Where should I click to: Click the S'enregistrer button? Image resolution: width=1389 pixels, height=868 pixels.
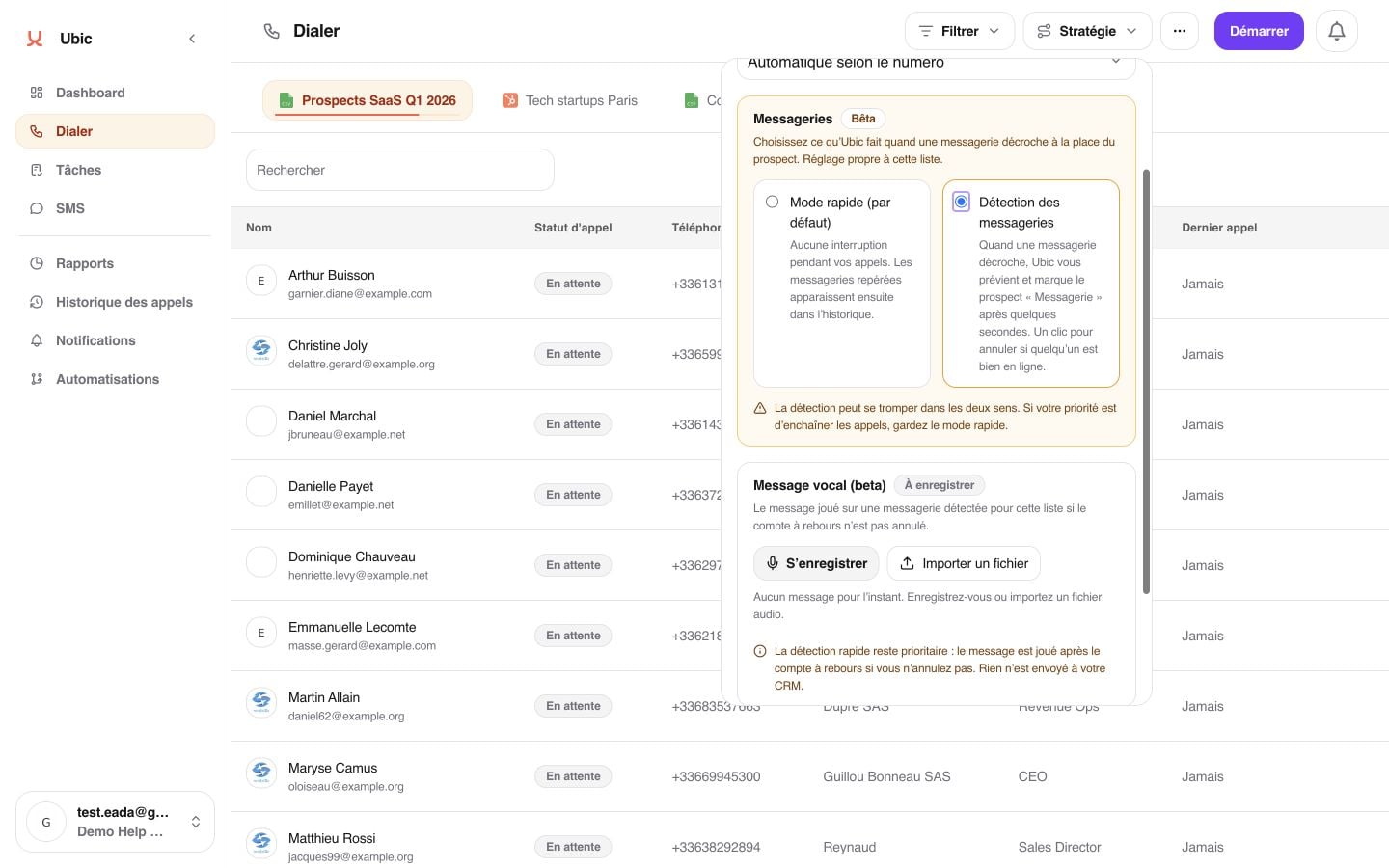click(816, 563)
